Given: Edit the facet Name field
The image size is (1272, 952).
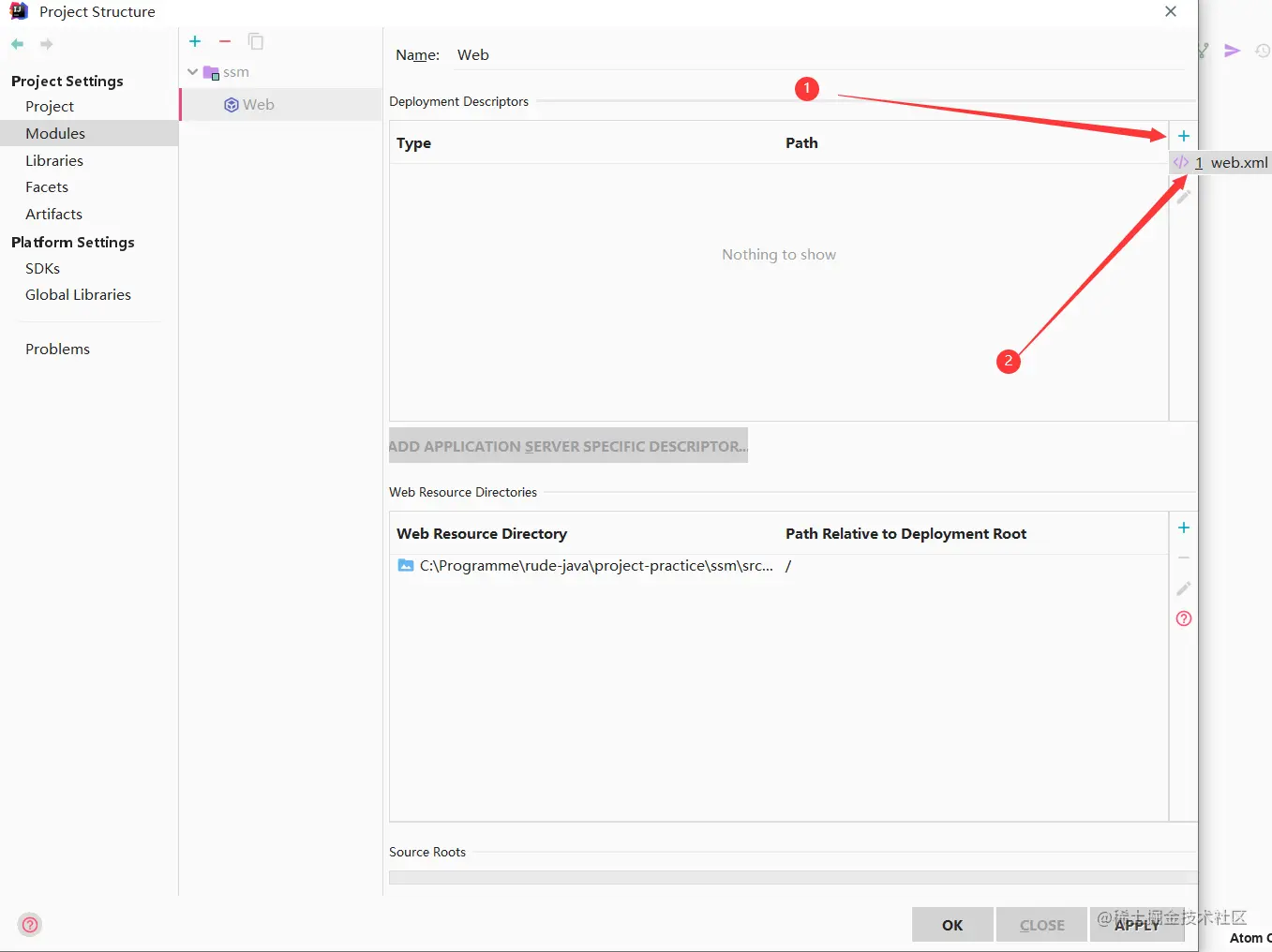Looking at the screenshot, I should 820,55.
